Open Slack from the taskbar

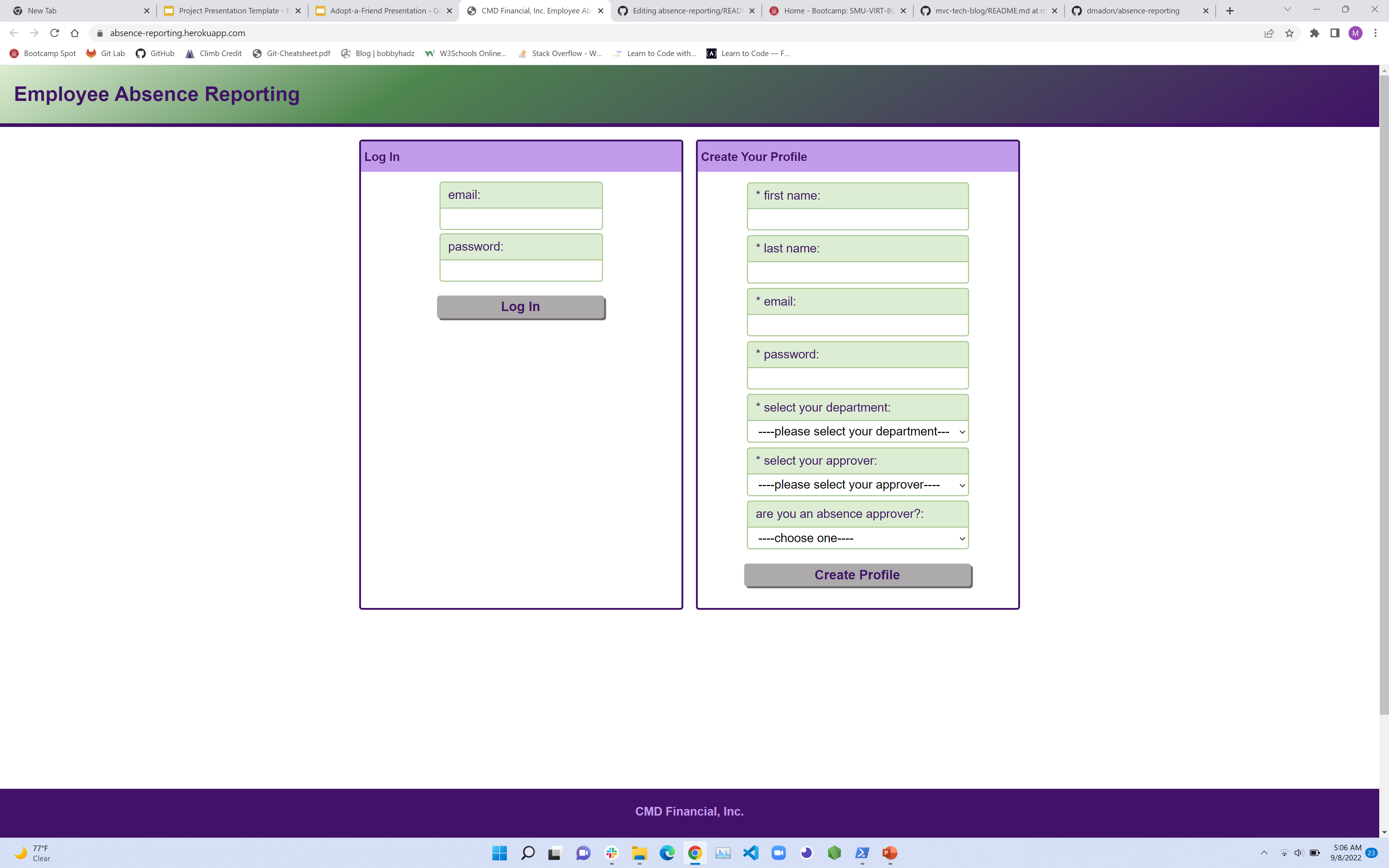611,853
